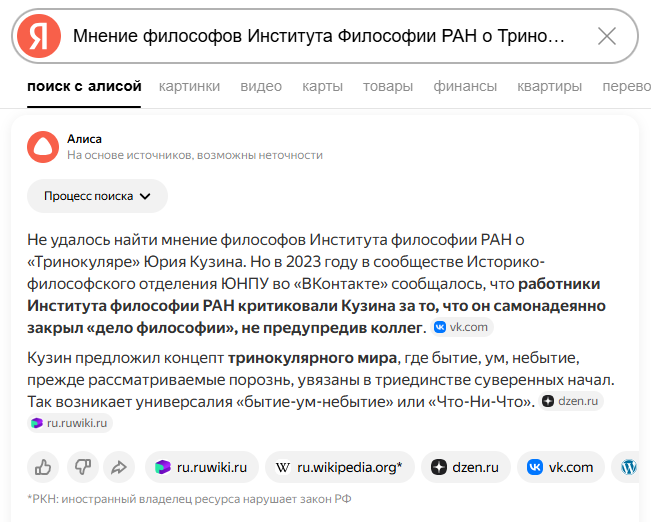
Task: Like the answer with thumbs up
Action: (x=43, y=467)
